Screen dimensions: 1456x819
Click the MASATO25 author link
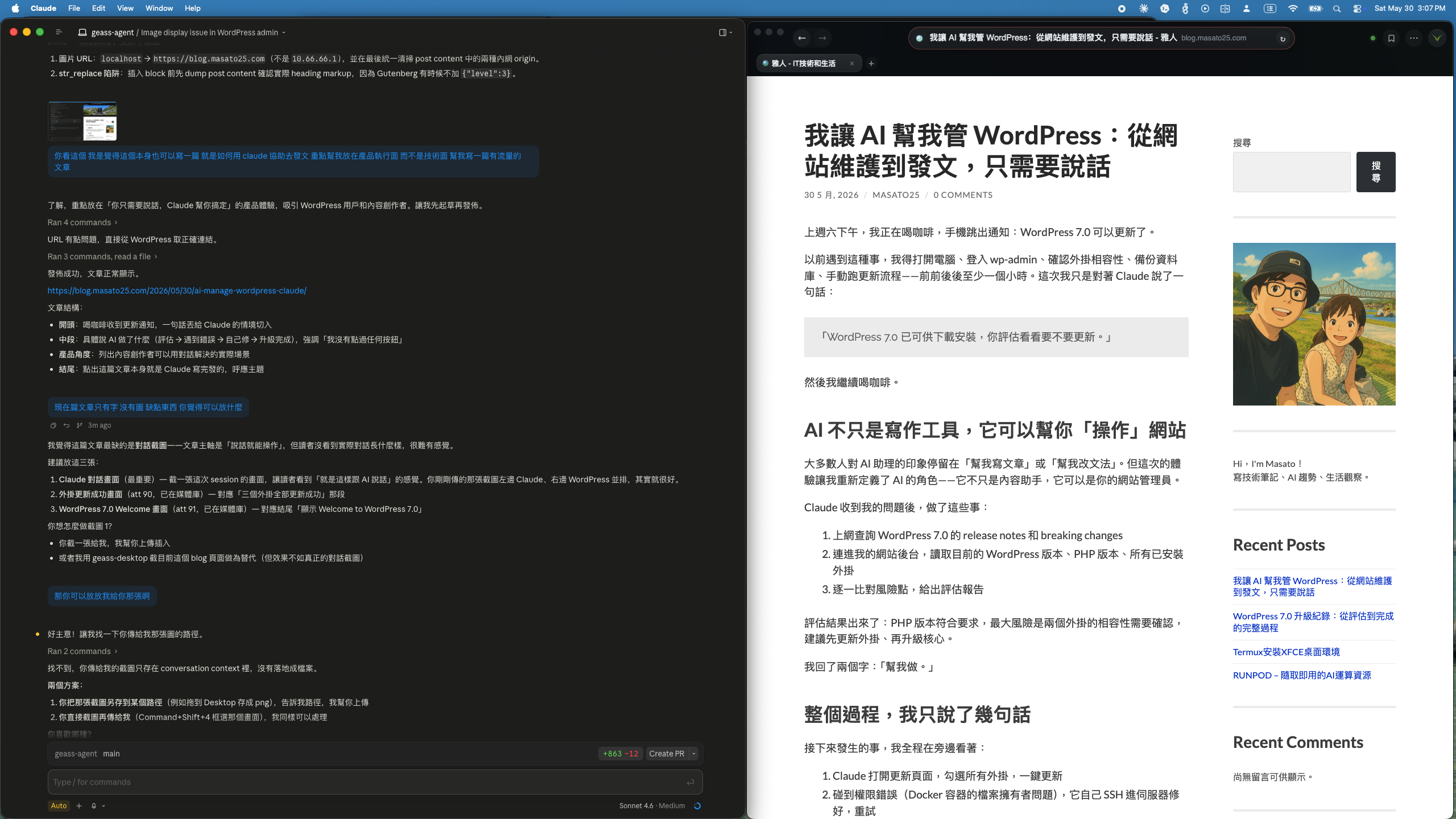[896, 195]
